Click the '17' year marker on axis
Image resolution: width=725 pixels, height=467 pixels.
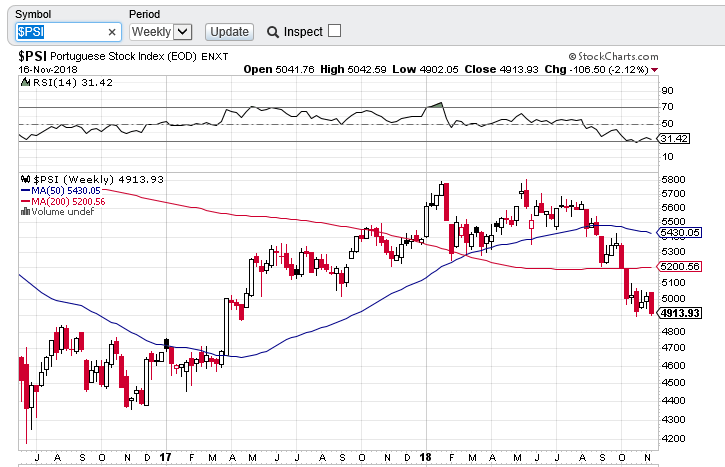166,457
